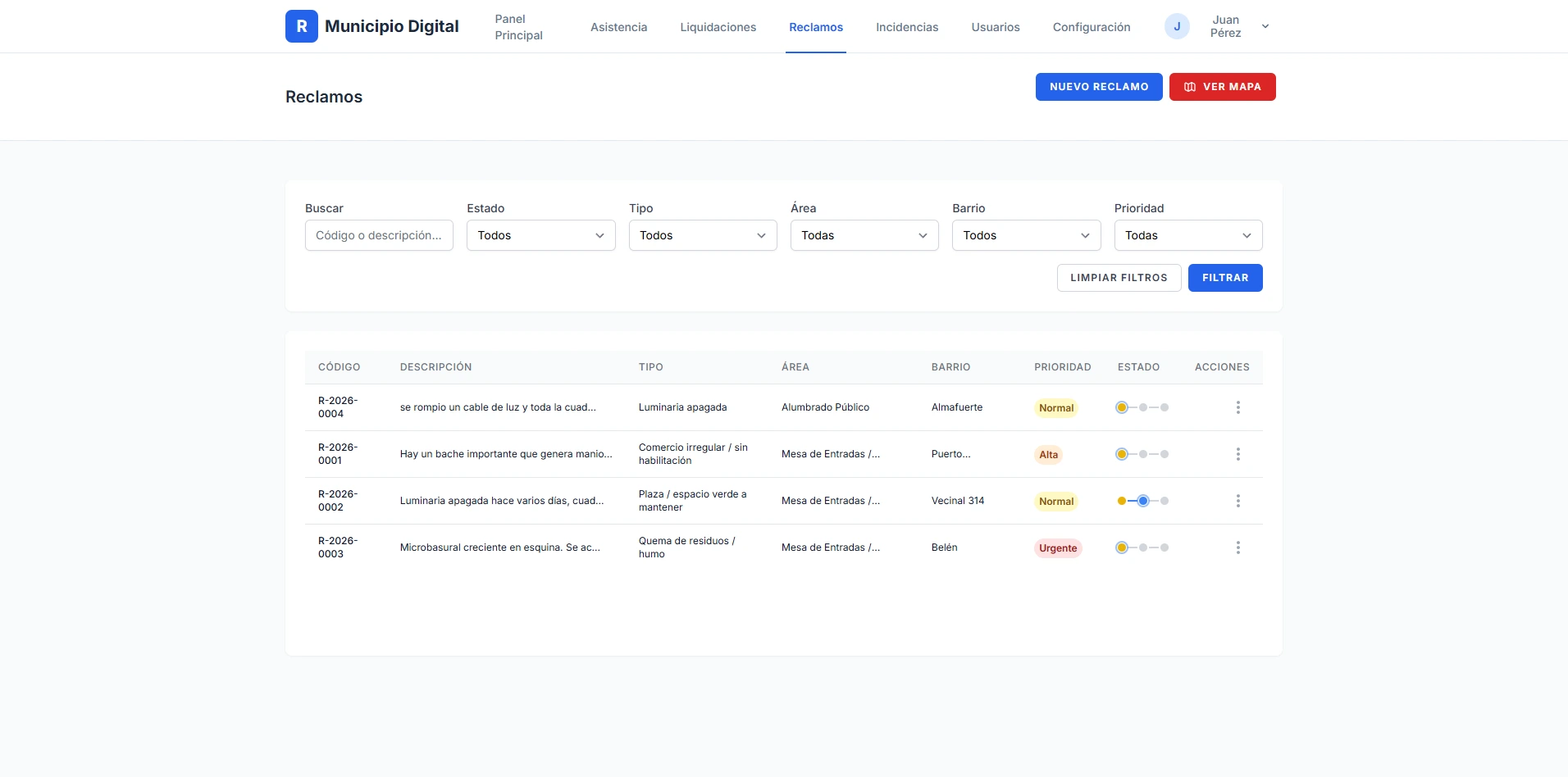
Task: Click the Normal priority badge for R-2026-0004
Action: [x=1056, y=408]
